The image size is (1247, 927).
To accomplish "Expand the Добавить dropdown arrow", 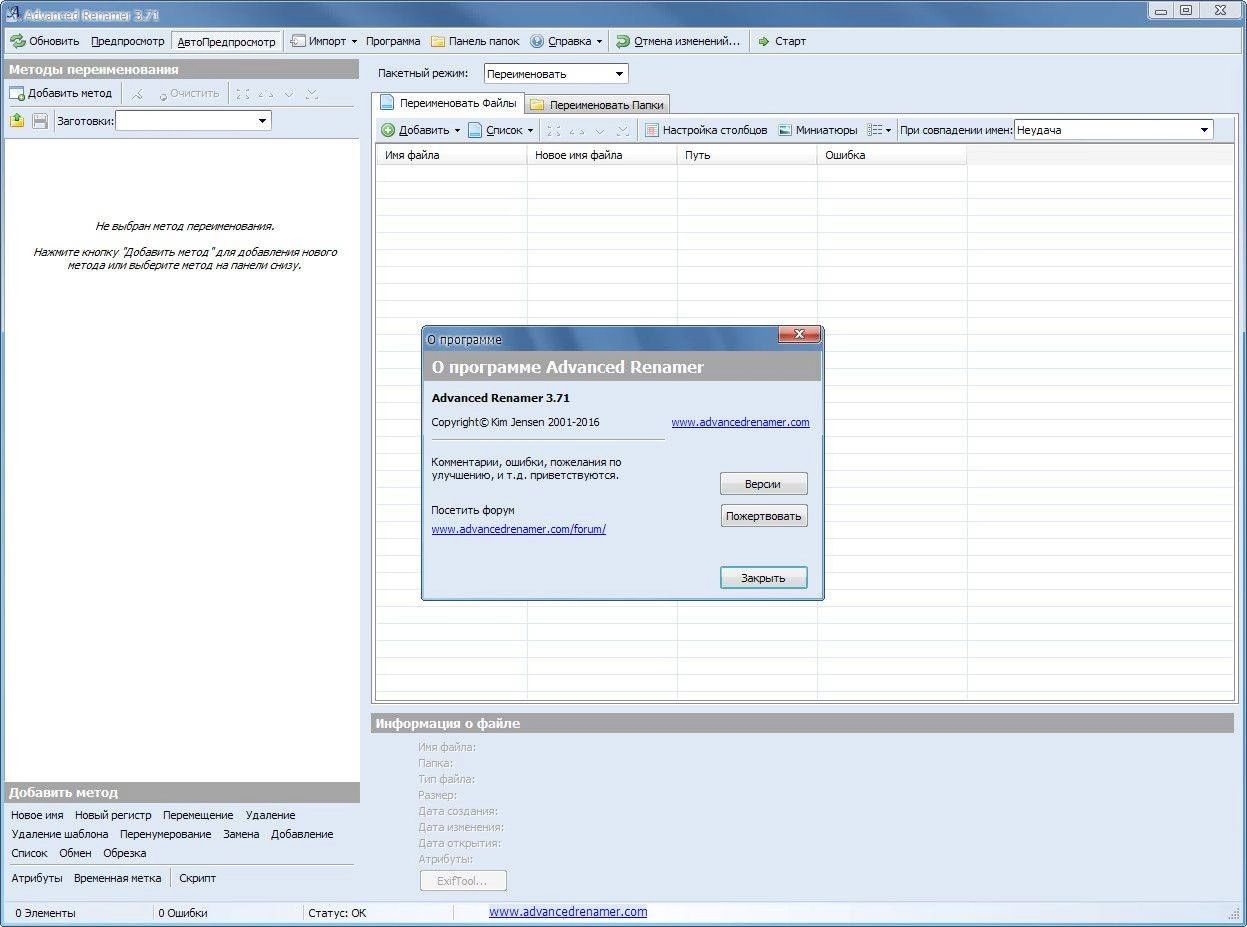I will coord(457,130).
